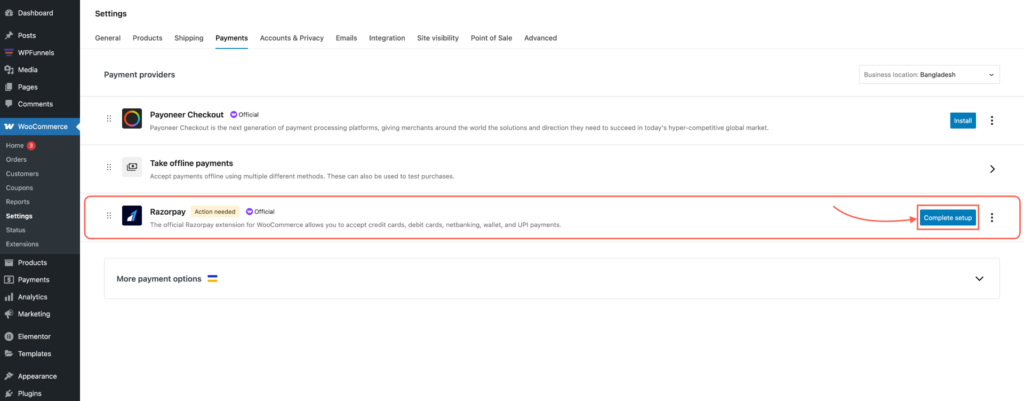The image size is (1024, 401).
Task: Click the WPFunnels sidebar icon
Action: [x=9, y=52]
